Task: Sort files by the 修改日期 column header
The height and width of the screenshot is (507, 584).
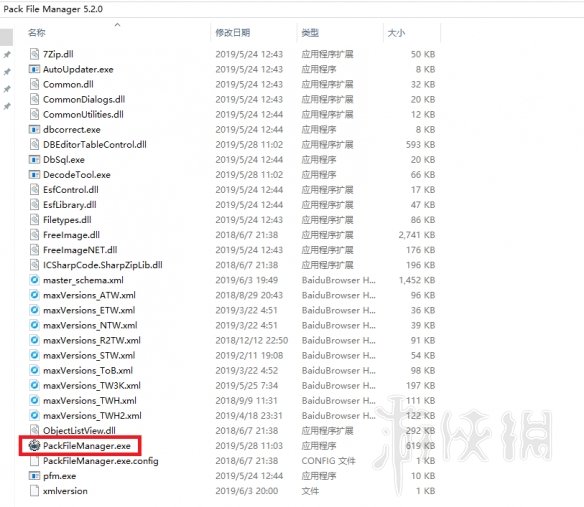Action: click(x=232, y=33)
